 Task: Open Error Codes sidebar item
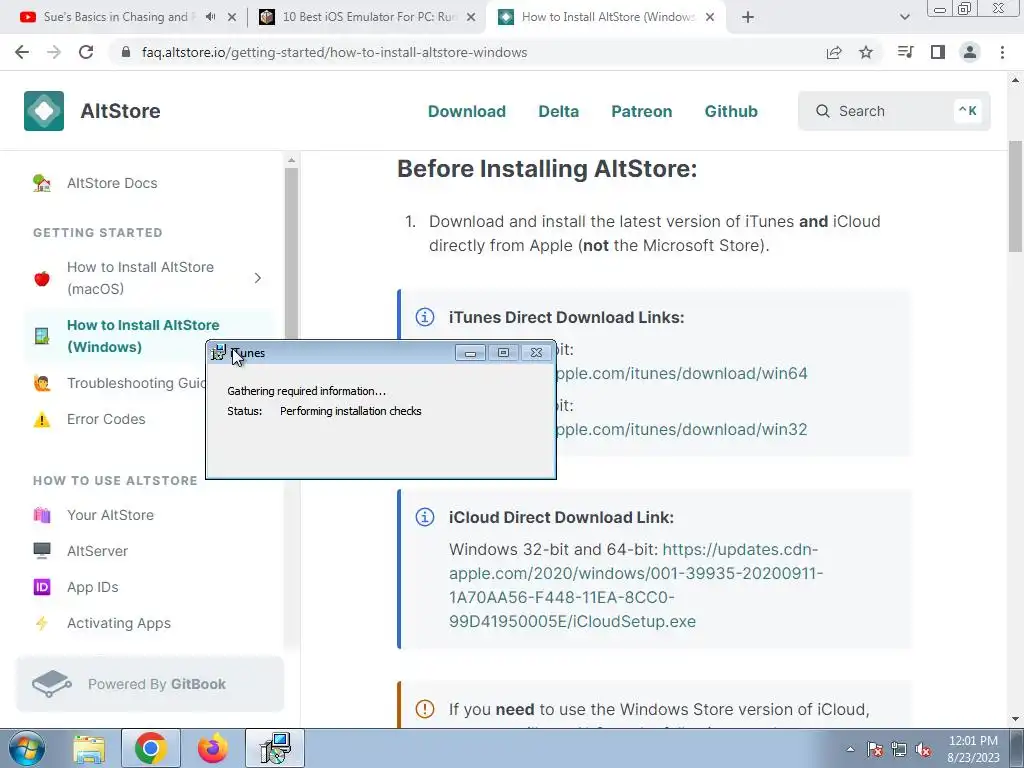coord(106,419)
